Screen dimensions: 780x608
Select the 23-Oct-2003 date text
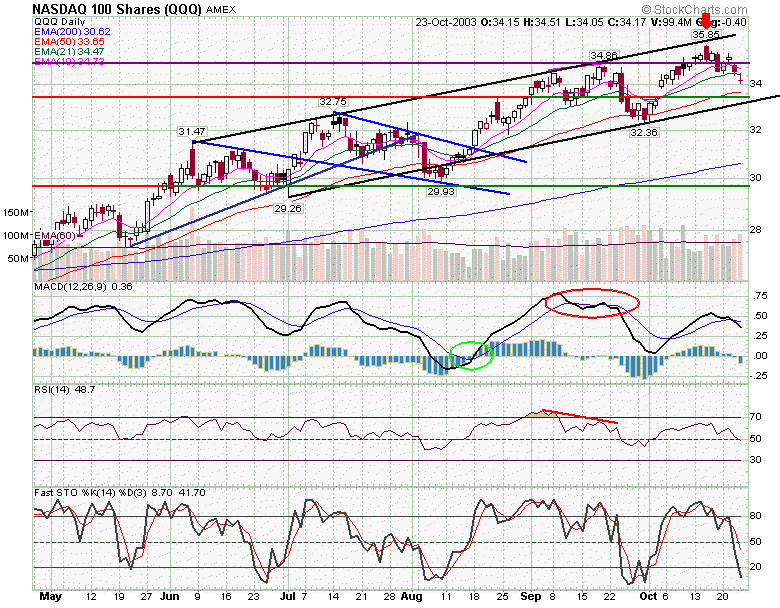click(x=446, y=22)
